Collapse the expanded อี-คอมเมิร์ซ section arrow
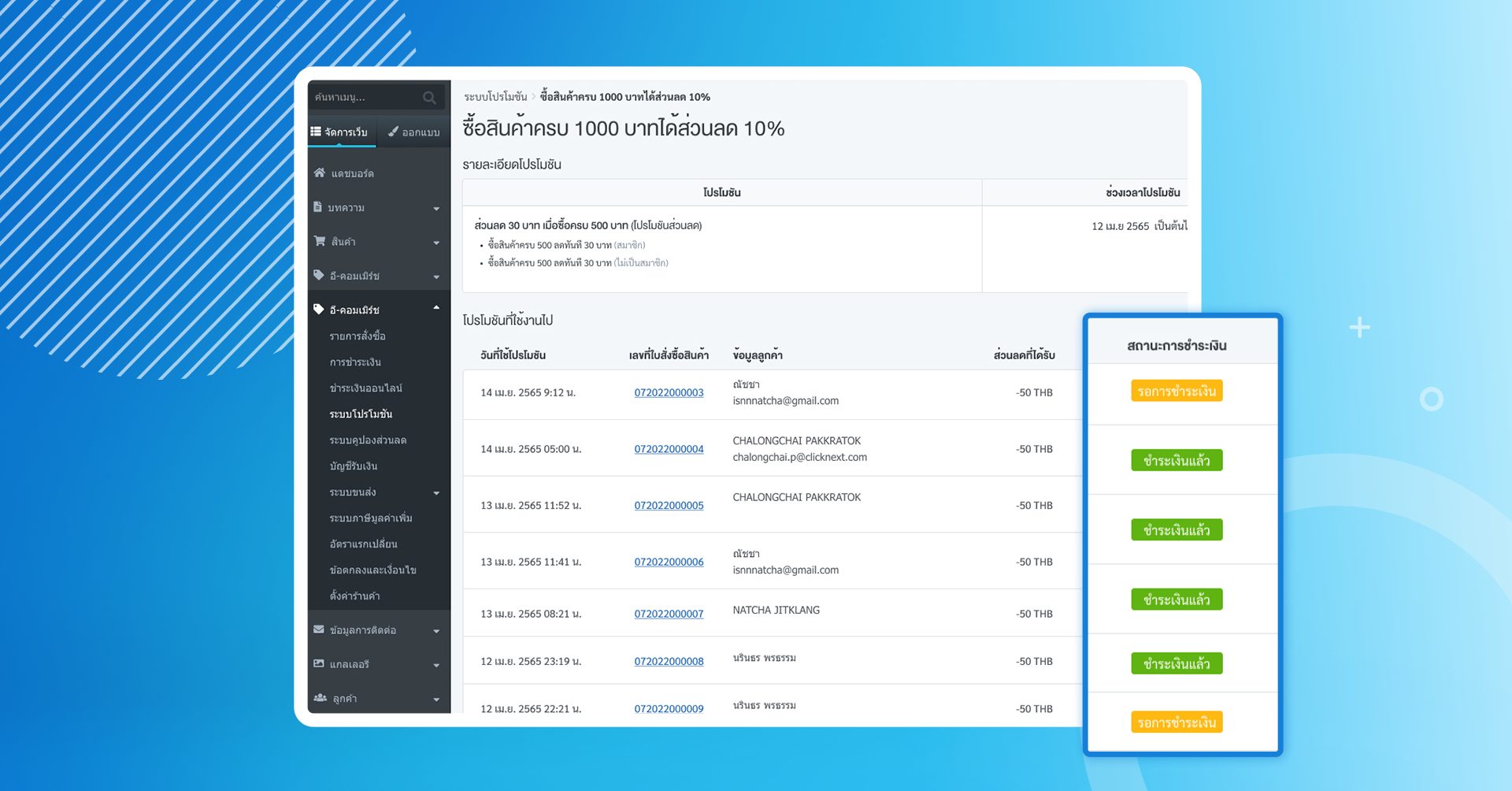 pyautogui.click(x=436, y=308)
